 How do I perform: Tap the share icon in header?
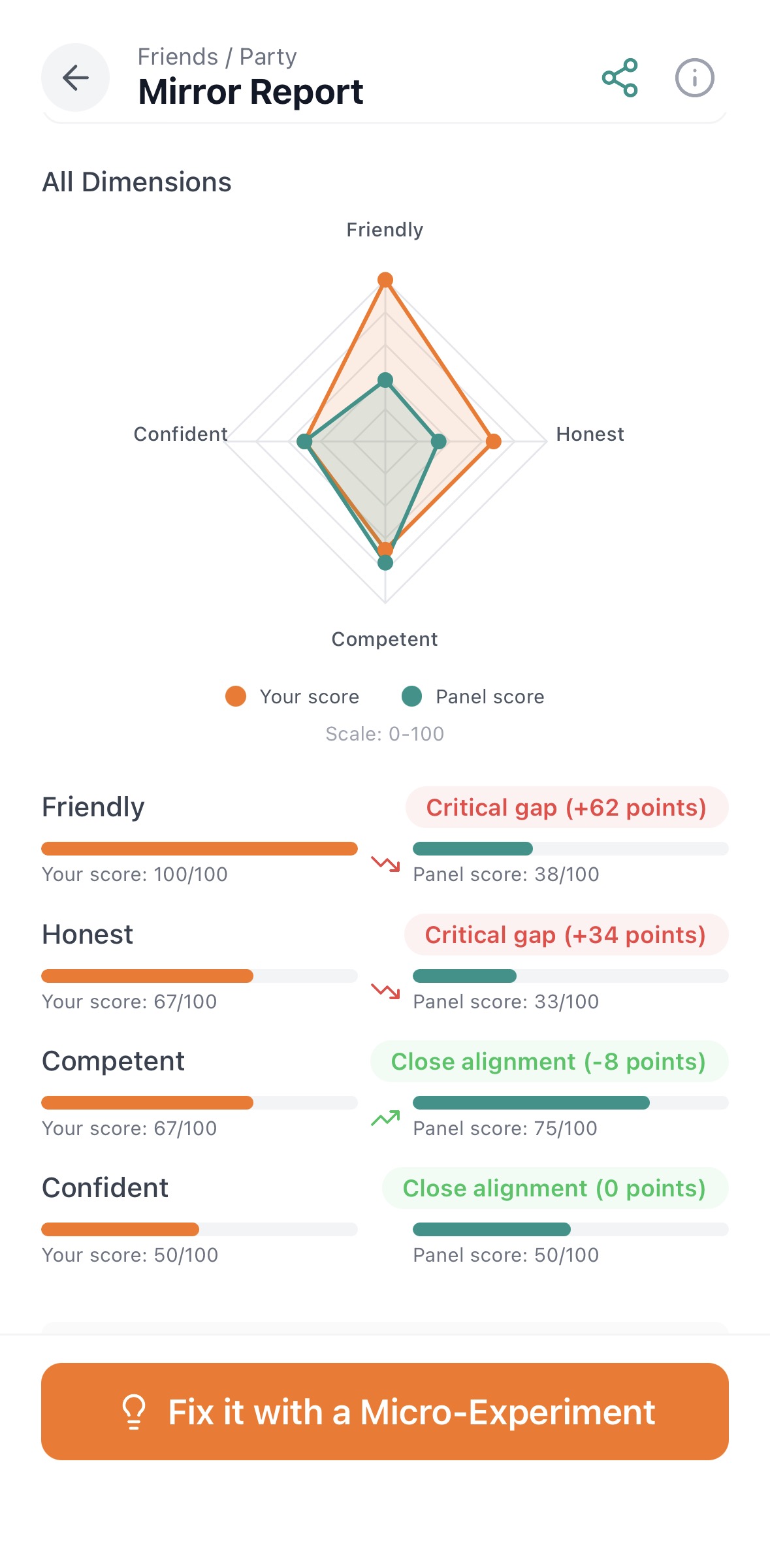coord(619,78)
